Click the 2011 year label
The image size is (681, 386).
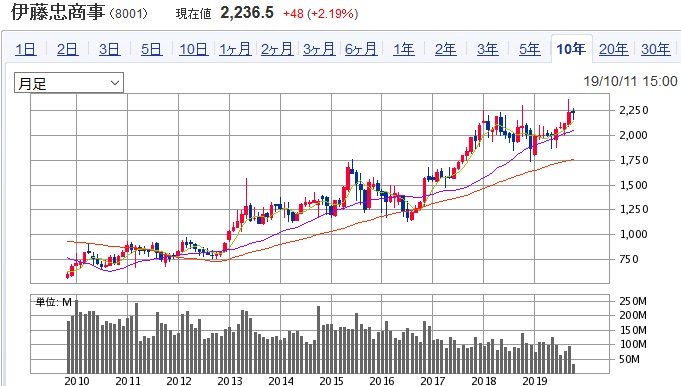pyautogui.click(x=128, y=381)
